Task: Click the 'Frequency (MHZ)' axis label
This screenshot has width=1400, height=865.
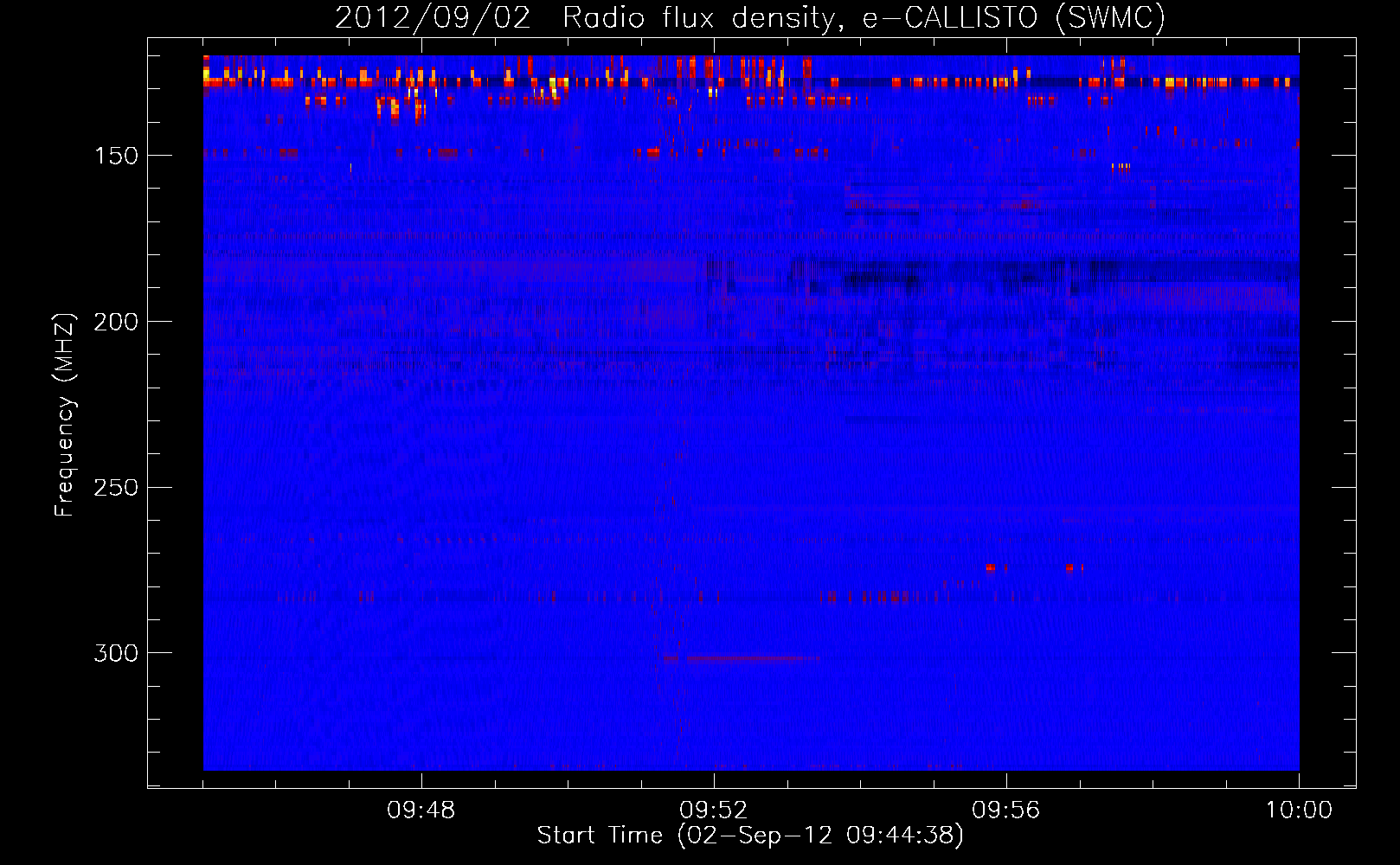Action: [65, 415]
